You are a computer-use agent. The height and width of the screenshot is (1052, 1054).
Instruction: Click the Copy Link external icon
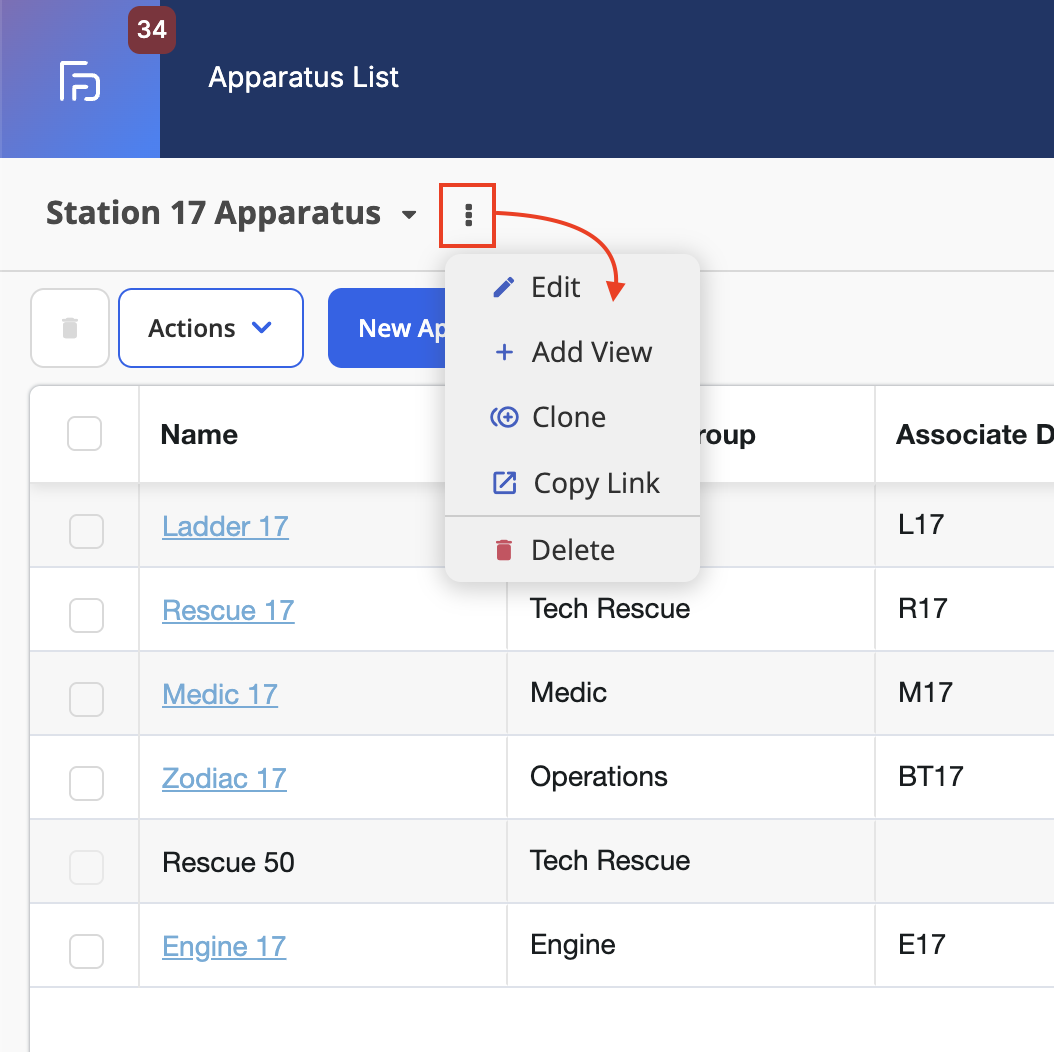pos(505,483)
